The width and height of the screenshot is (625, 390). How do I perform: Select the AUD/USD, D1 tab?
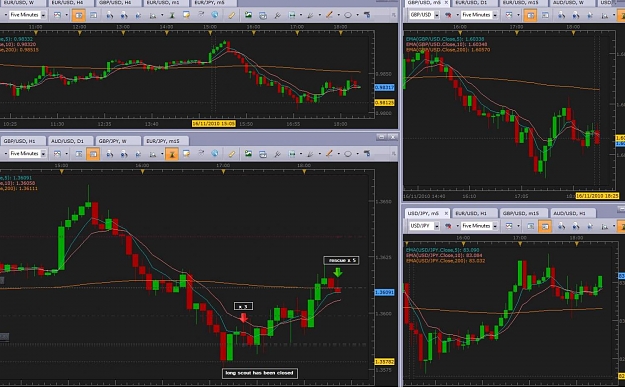tap(70, 141)
